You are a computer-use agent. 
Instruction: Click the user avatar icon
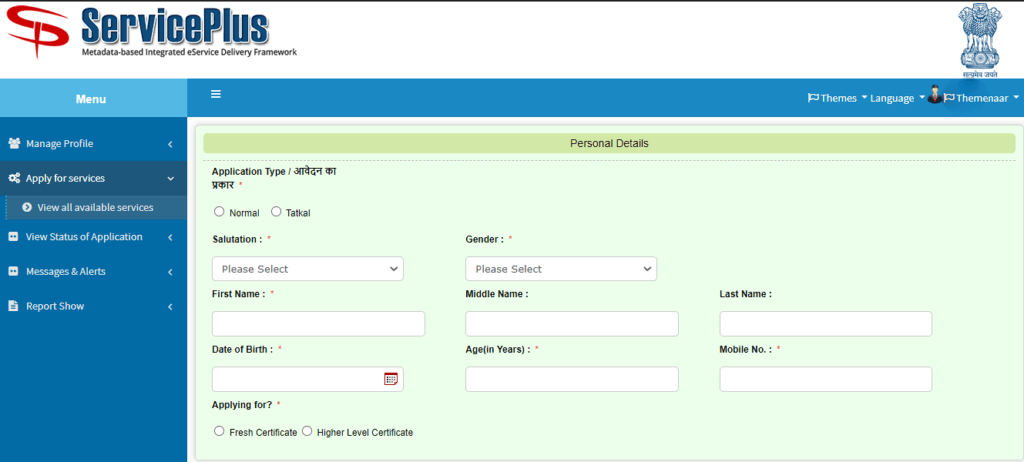[x=935, y=95]
